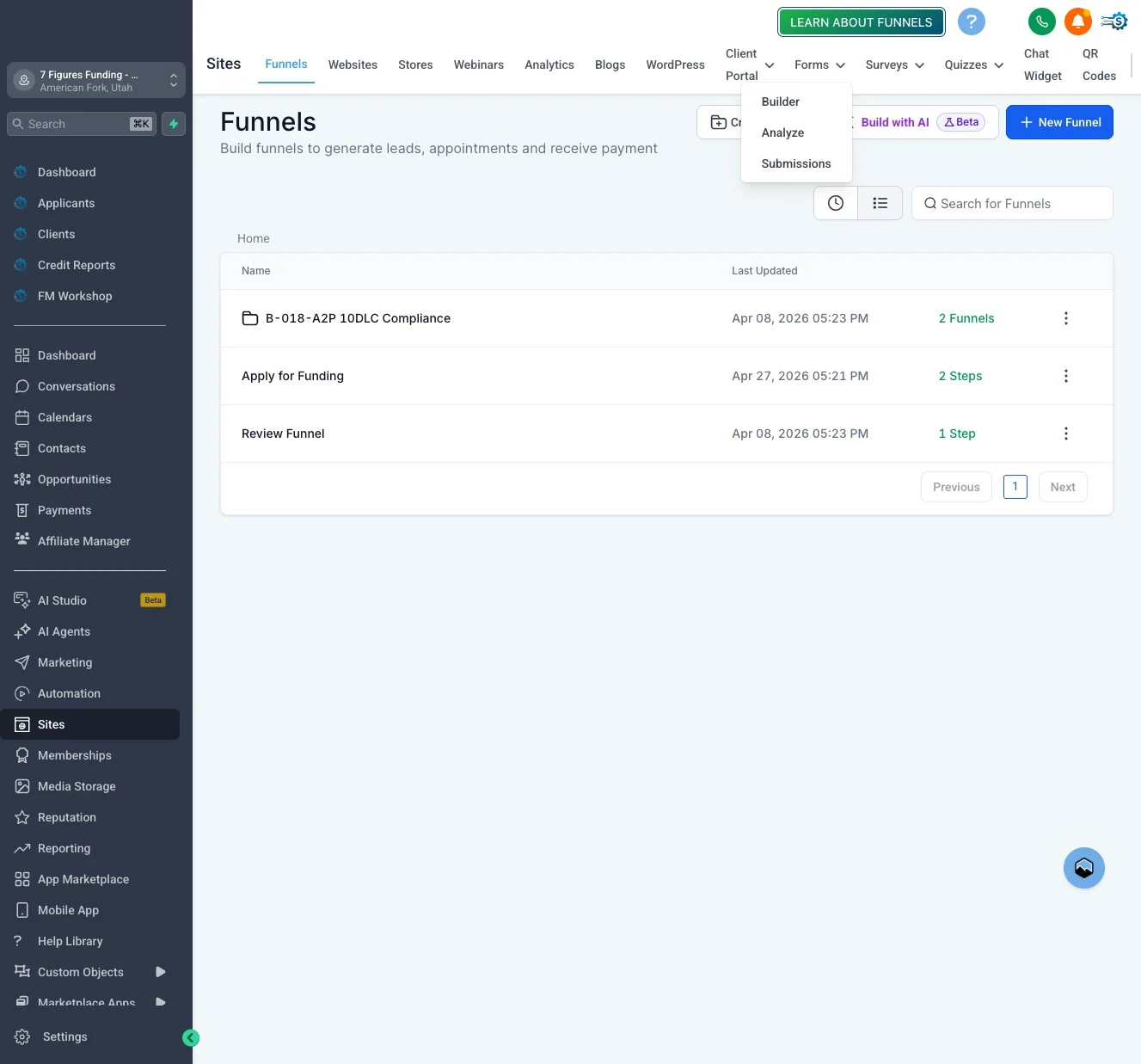Switch to the Stores tab
Image resolution: width=1141 pixels, height=1064 pixels.
[415, 65]
